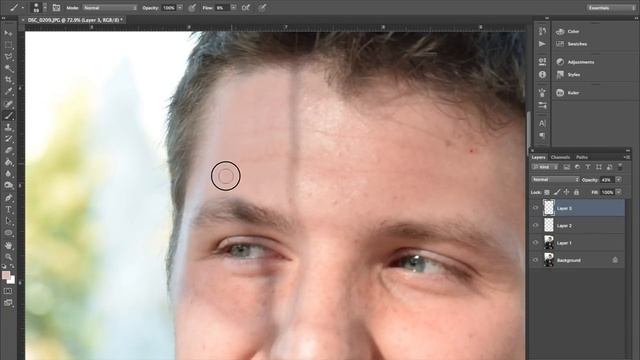Hide the Background layer
The height and width of the screenshot is (360, 640).
click(x=536, y=260)
